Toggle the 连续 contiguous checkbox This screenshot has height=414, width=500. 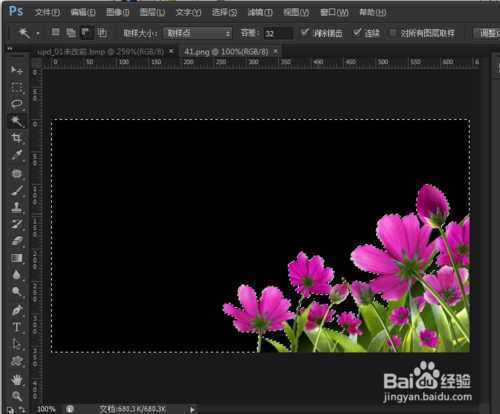click(x=357, y=32)
